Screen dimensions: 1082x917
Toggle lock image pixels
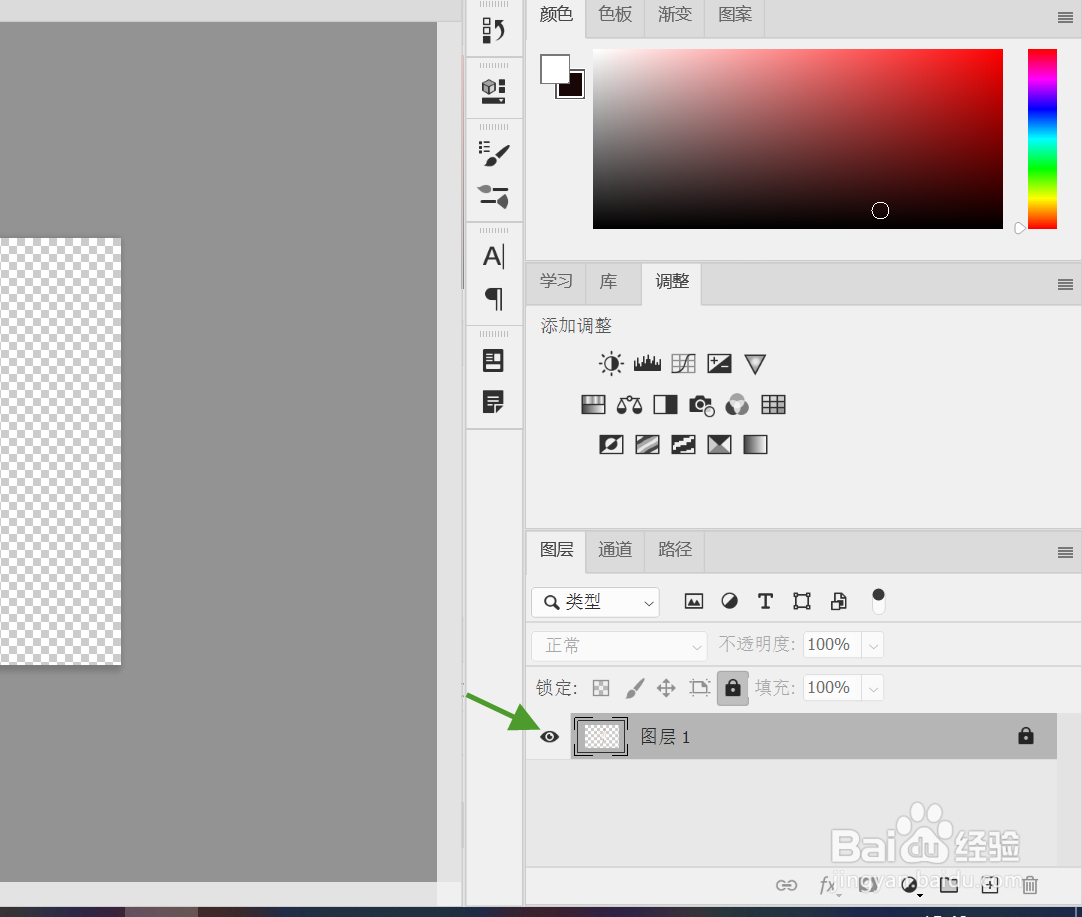tap(634, 688)
